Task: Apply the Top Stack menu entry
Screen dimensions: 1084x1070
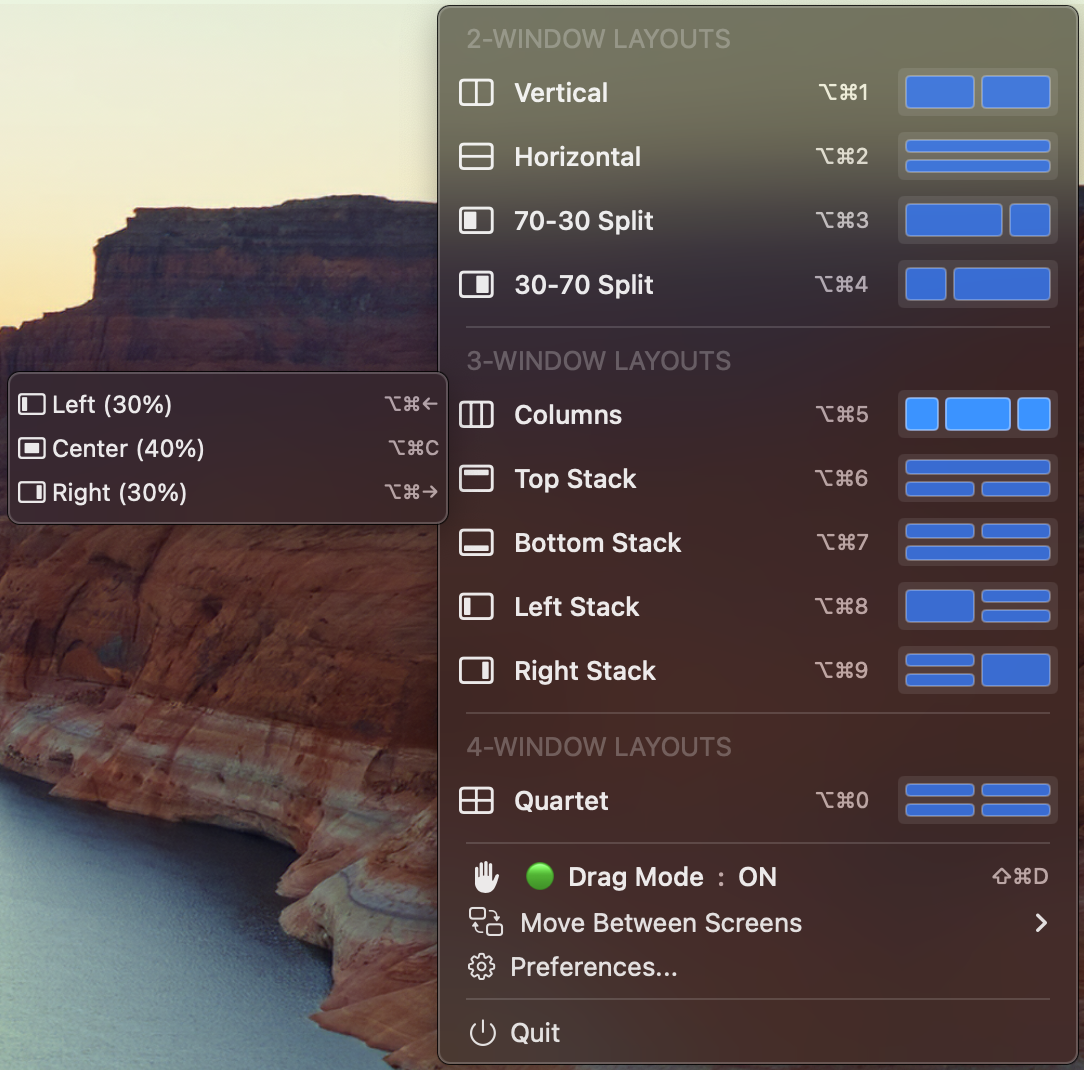Action: tap(758, 478)
